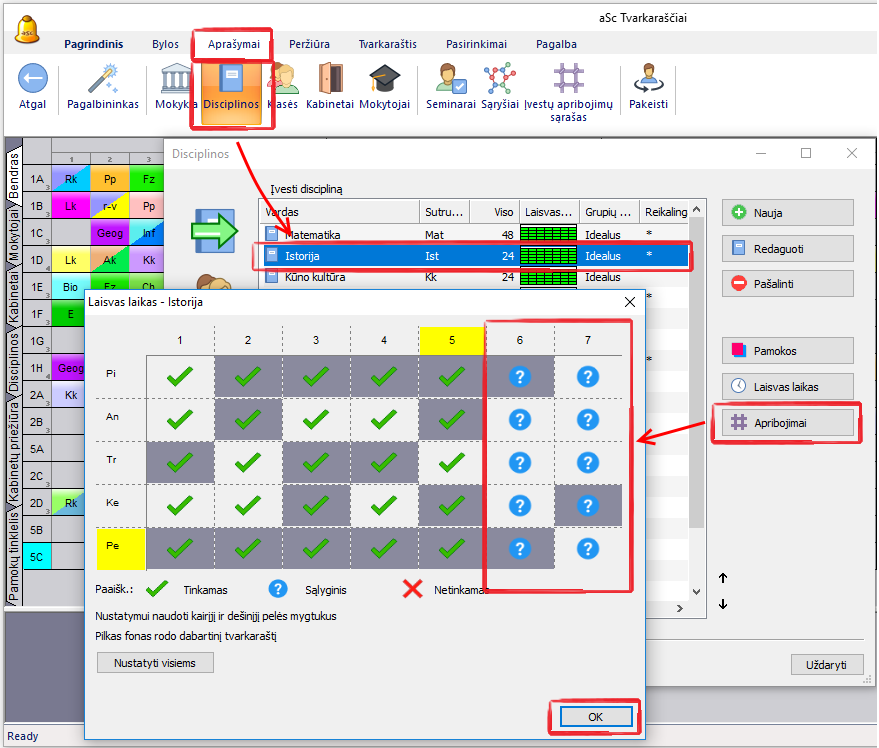Click the Atgal back arrow icon
879x748 pixels.
point(33,79)
